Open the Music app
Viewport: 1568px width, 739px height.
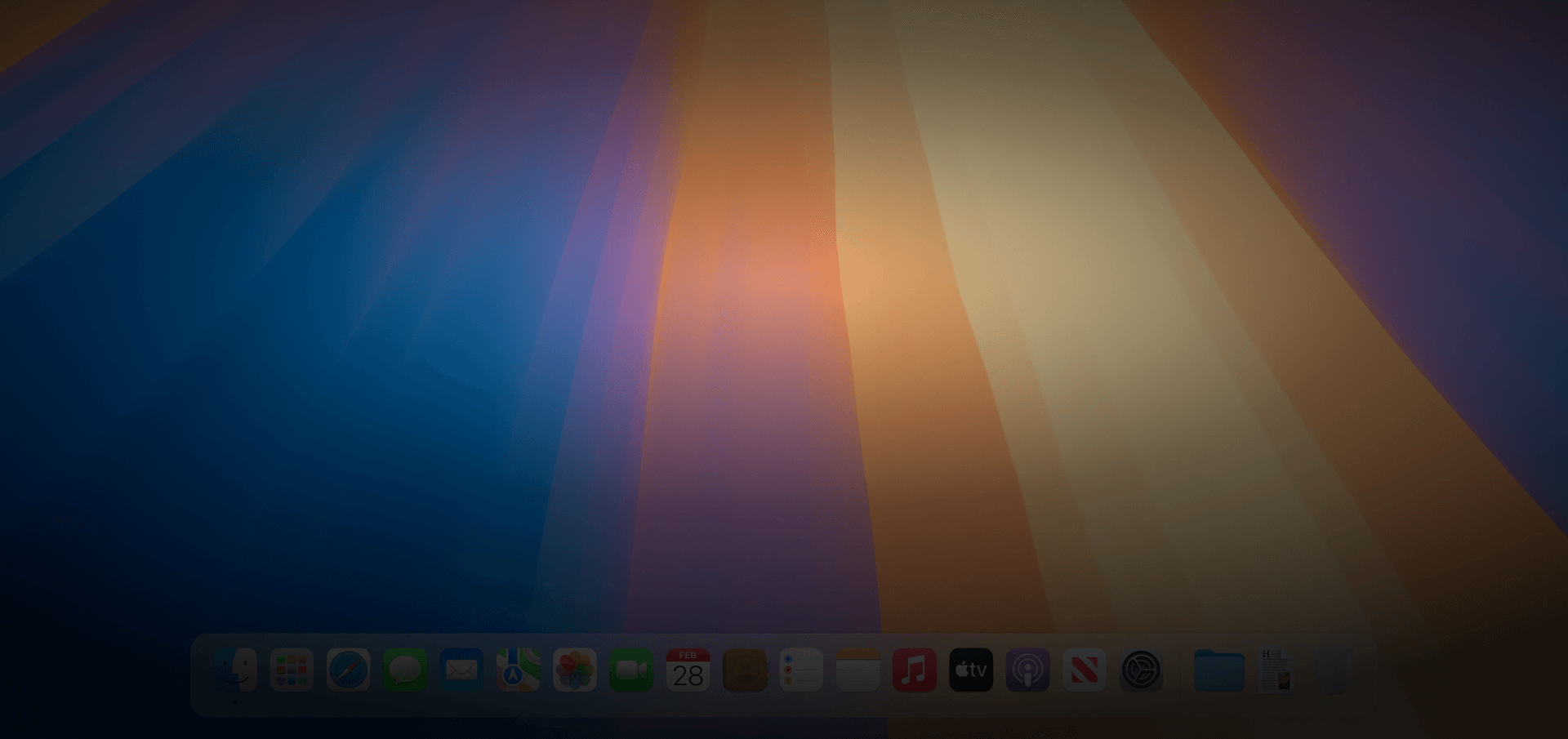click(x=915, y=670)
